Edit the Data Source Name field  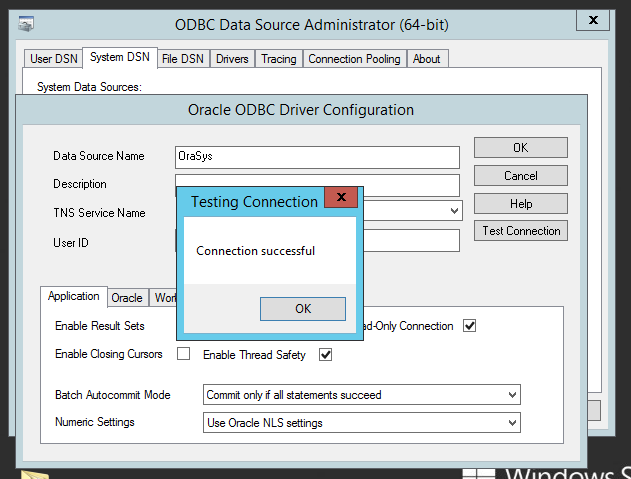pyautogui.click(x=317, y=157)
